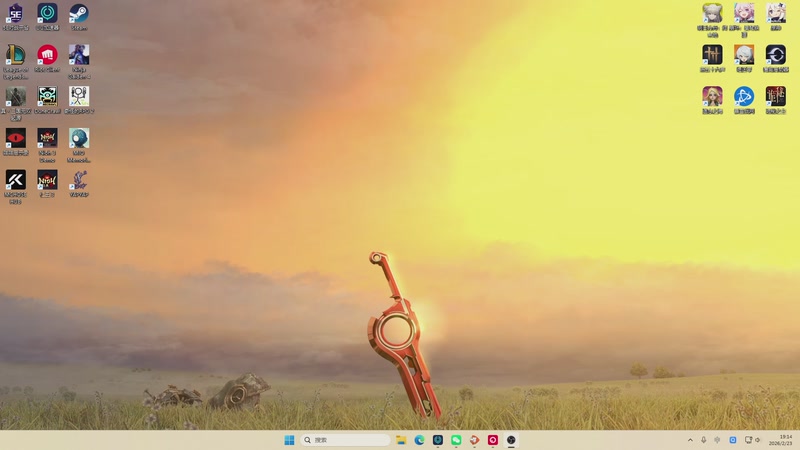The image size is (800, 450).
Task: Open WeChat from the taskbar
Action: point(456,440)
